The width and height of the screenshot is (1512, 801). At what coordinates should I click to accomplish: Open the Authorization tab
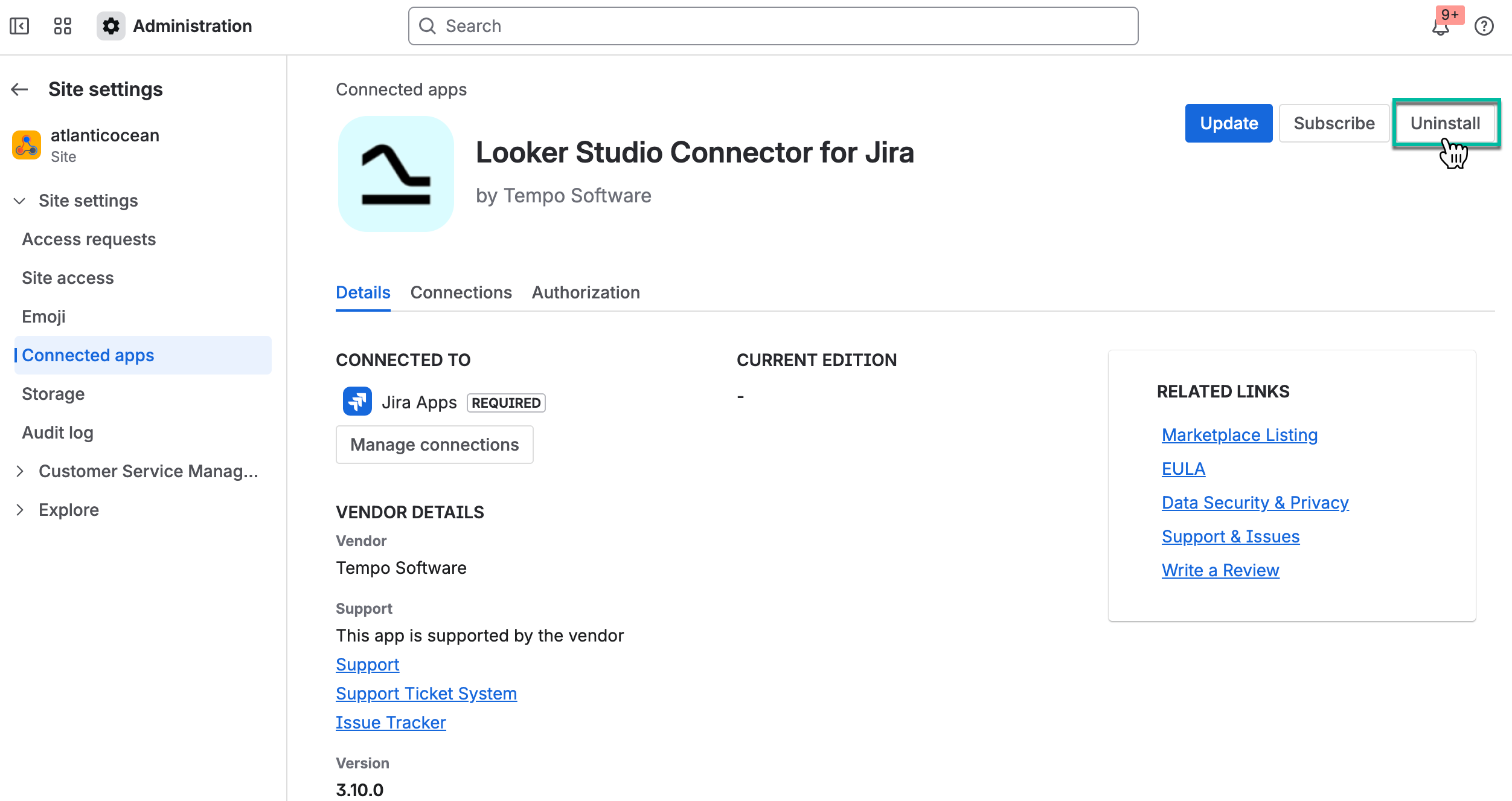[x=586, y=292]
